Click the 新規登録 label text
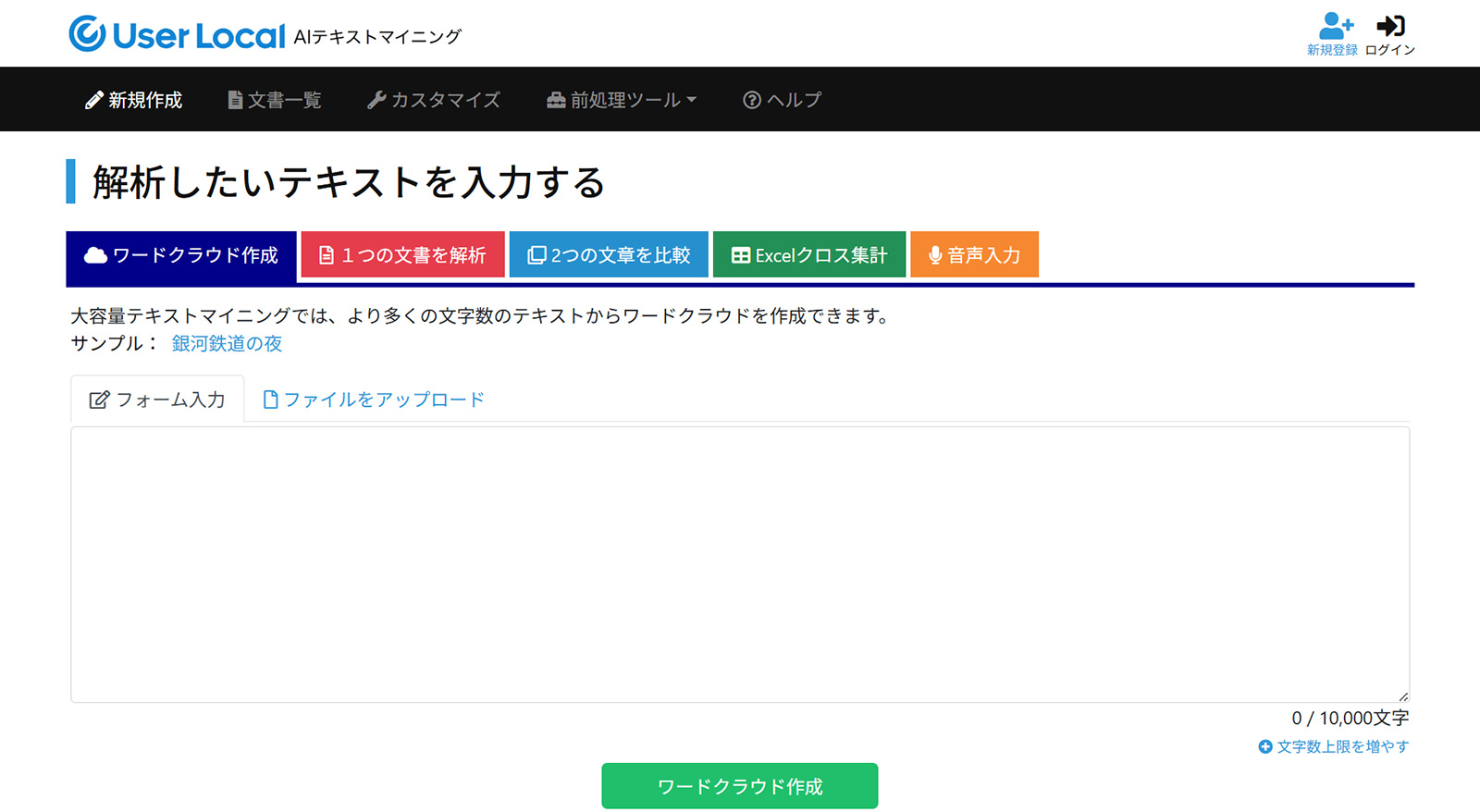The image size is (1480, 812). click(1332, 50)
